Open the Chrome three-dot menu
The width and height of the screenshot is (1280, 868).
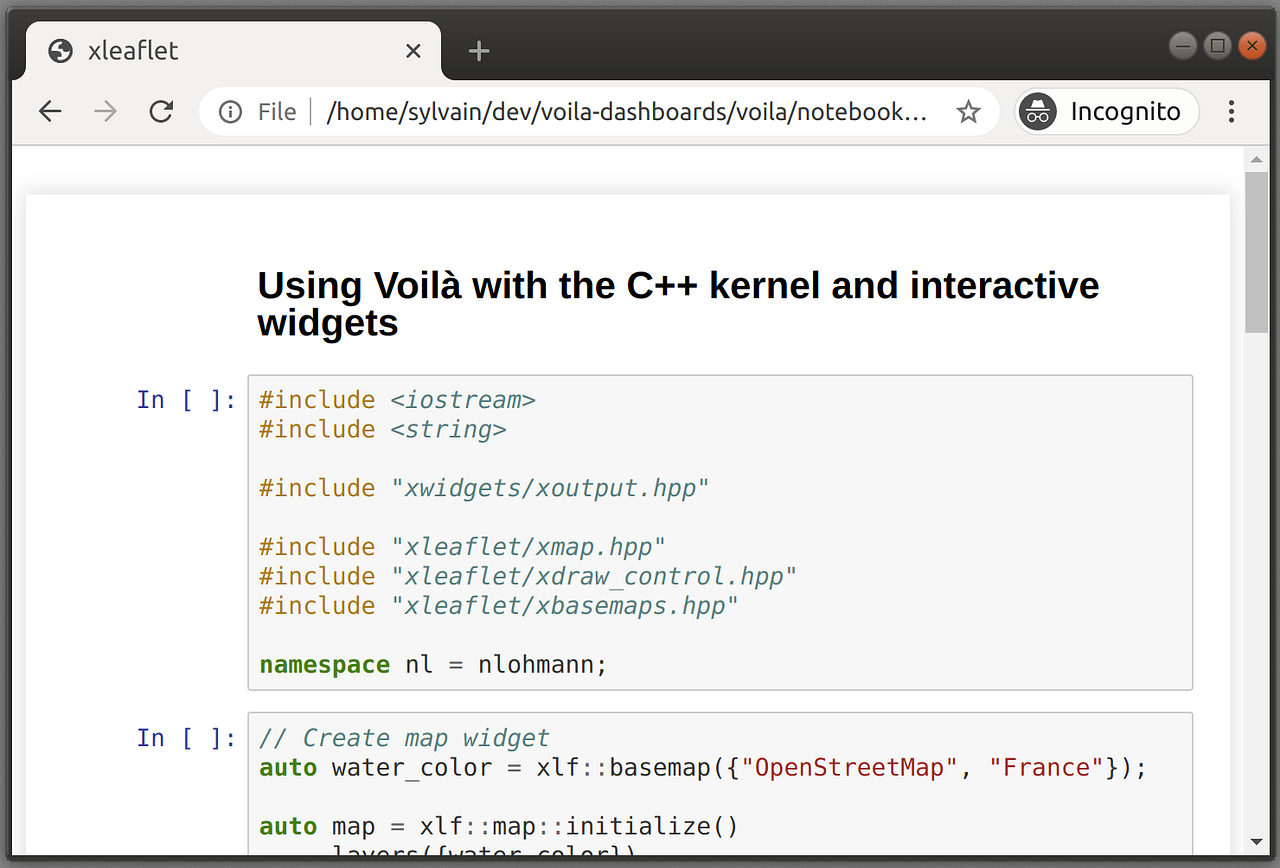click(1231, 111)
